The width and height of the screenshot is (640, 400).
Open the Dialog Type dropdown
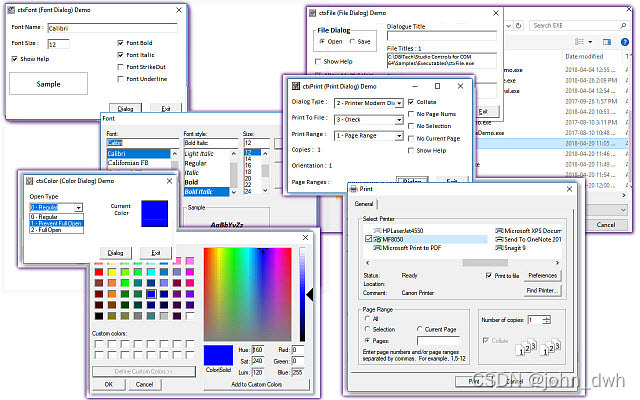click(399, 103)
